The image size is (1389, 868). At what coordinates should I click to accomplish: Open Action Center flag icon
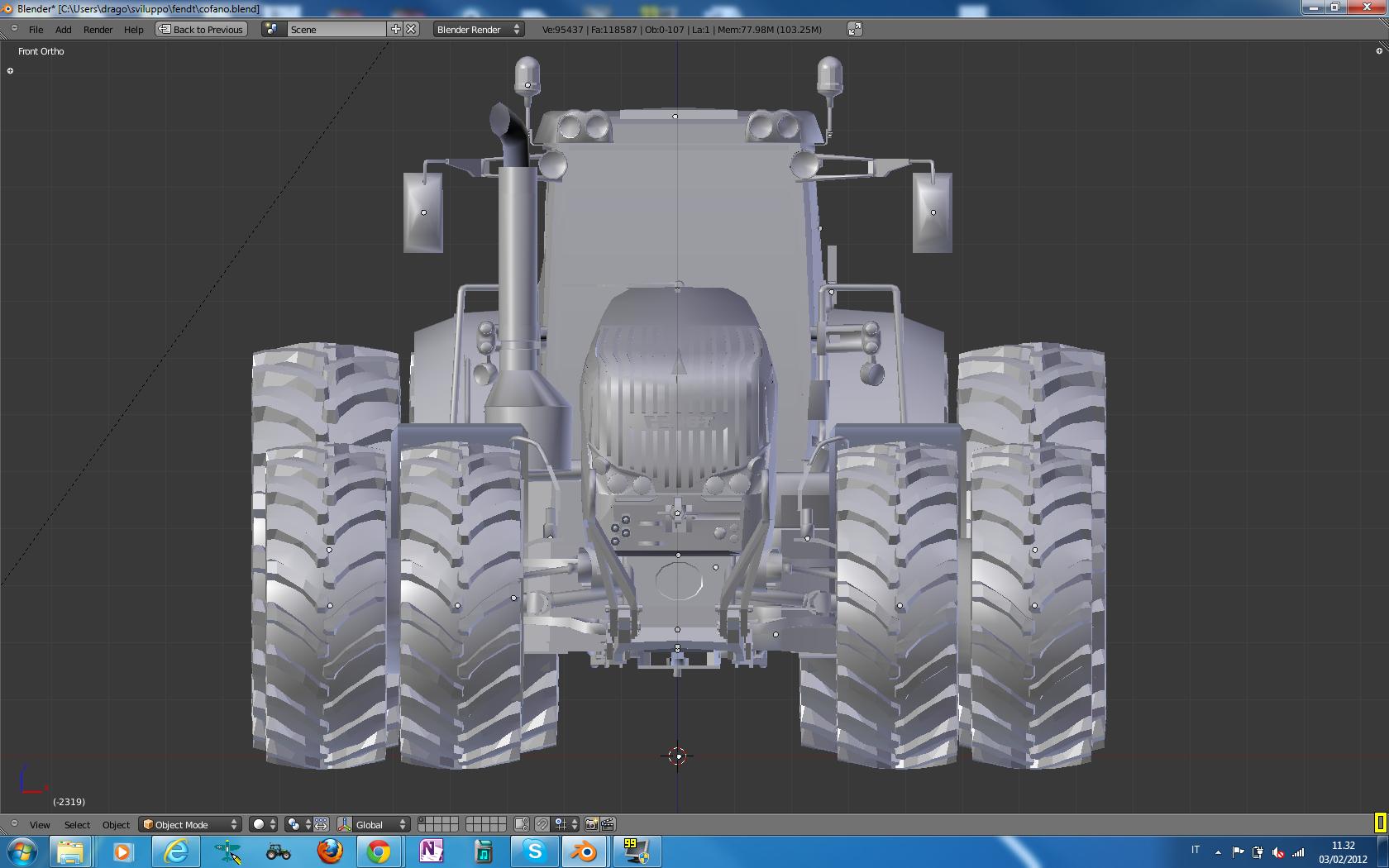pos(1238,851)
